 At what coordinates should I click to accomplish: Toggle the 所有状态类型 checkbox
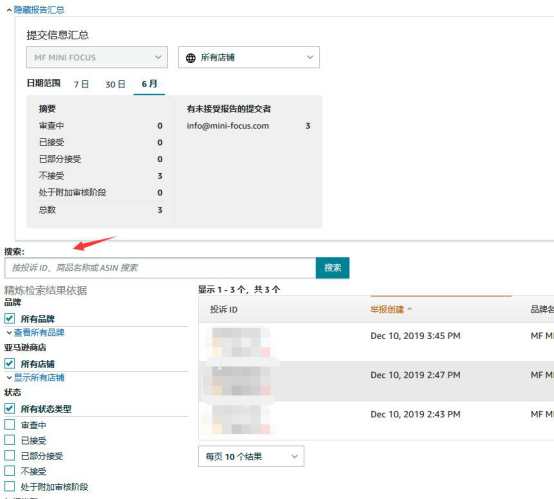coord(10,409)
